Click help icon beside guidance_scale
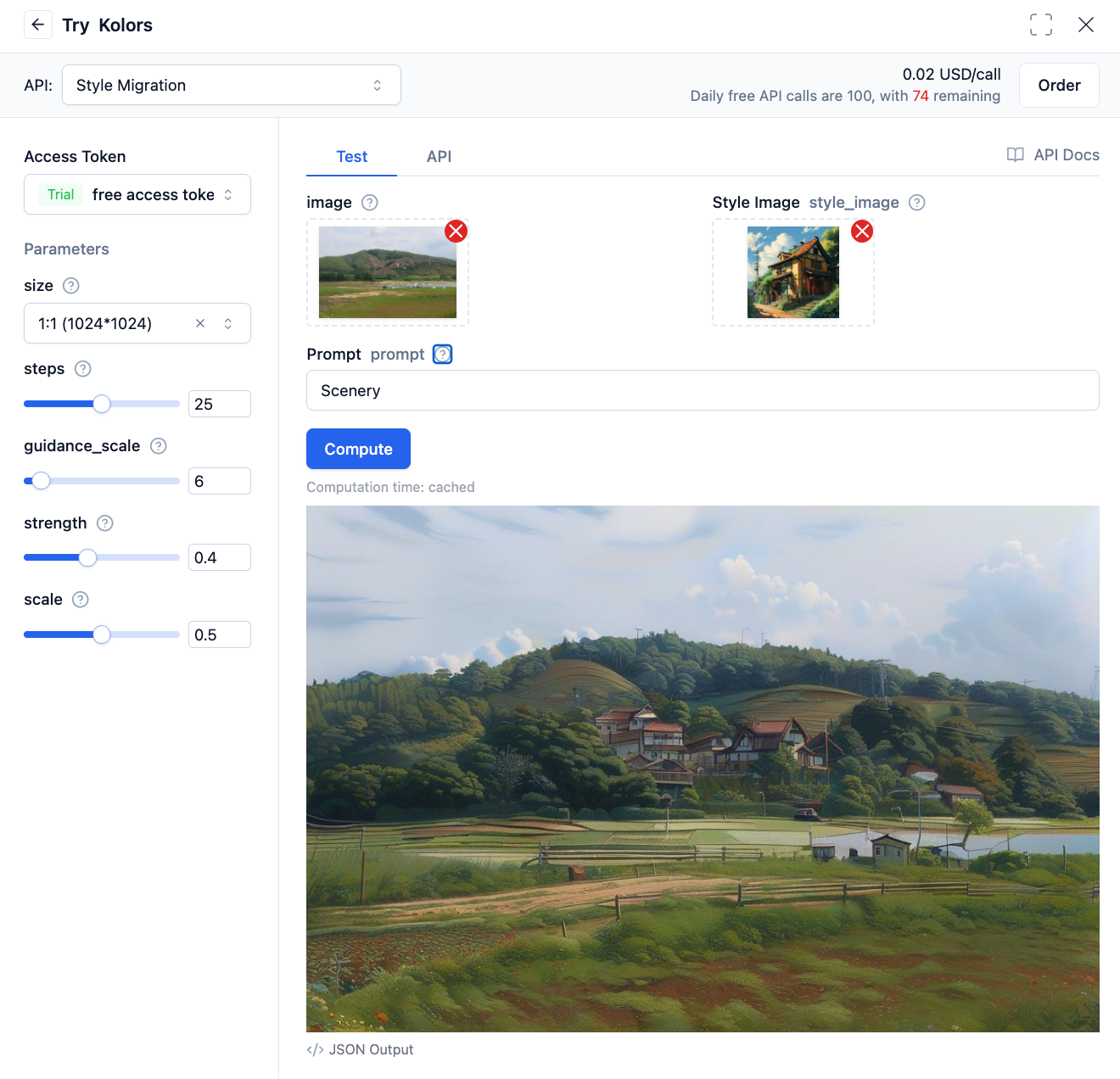Image resolution: width=1120 pixels, height=1079 pixels. coord(159,446)
